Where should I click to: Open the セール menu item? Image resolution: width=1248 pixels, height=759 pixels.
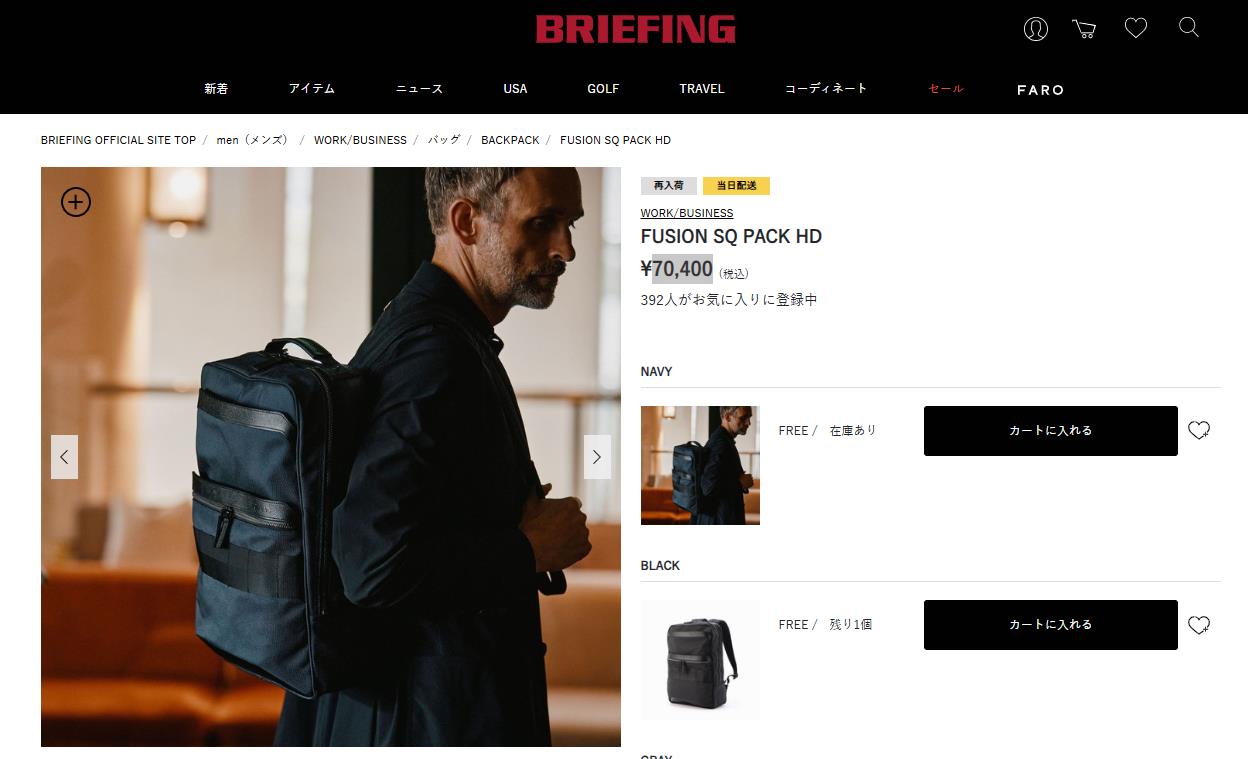pyautogui.click(x=946, y=89)
